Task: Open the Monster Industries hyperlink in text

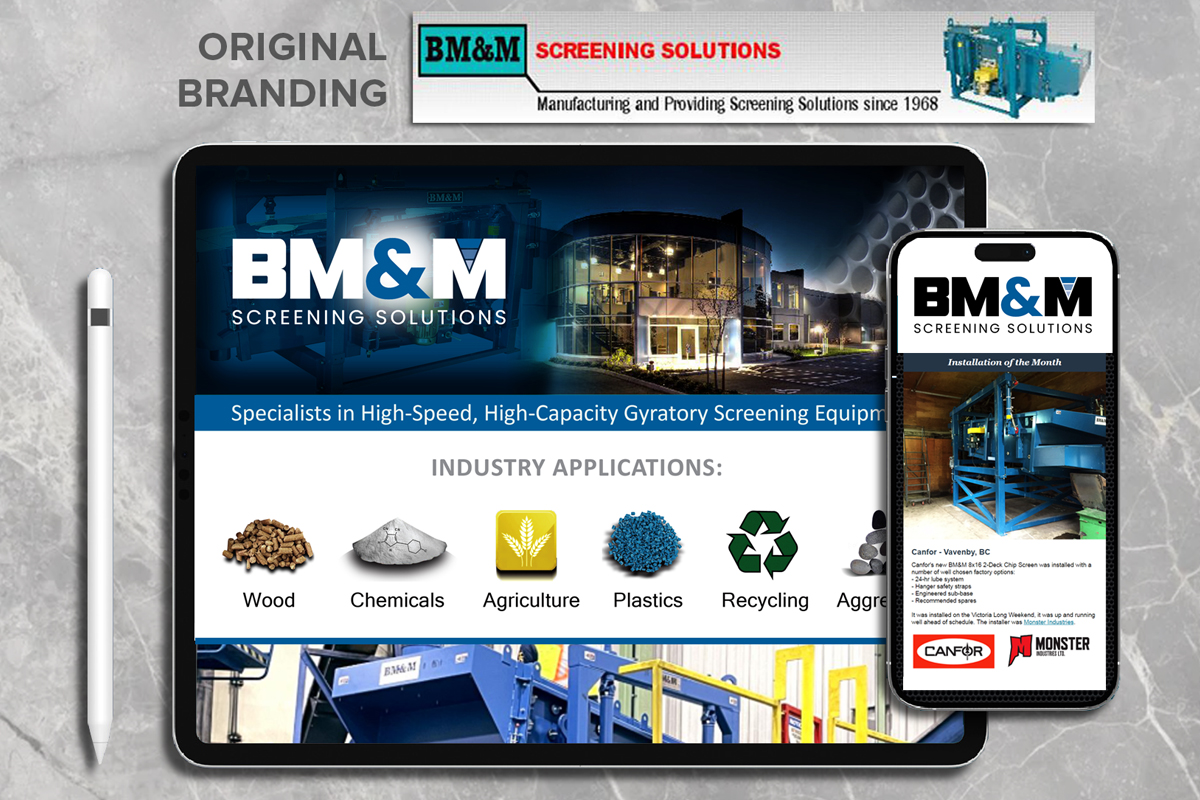Action: tap(1049, 622)
